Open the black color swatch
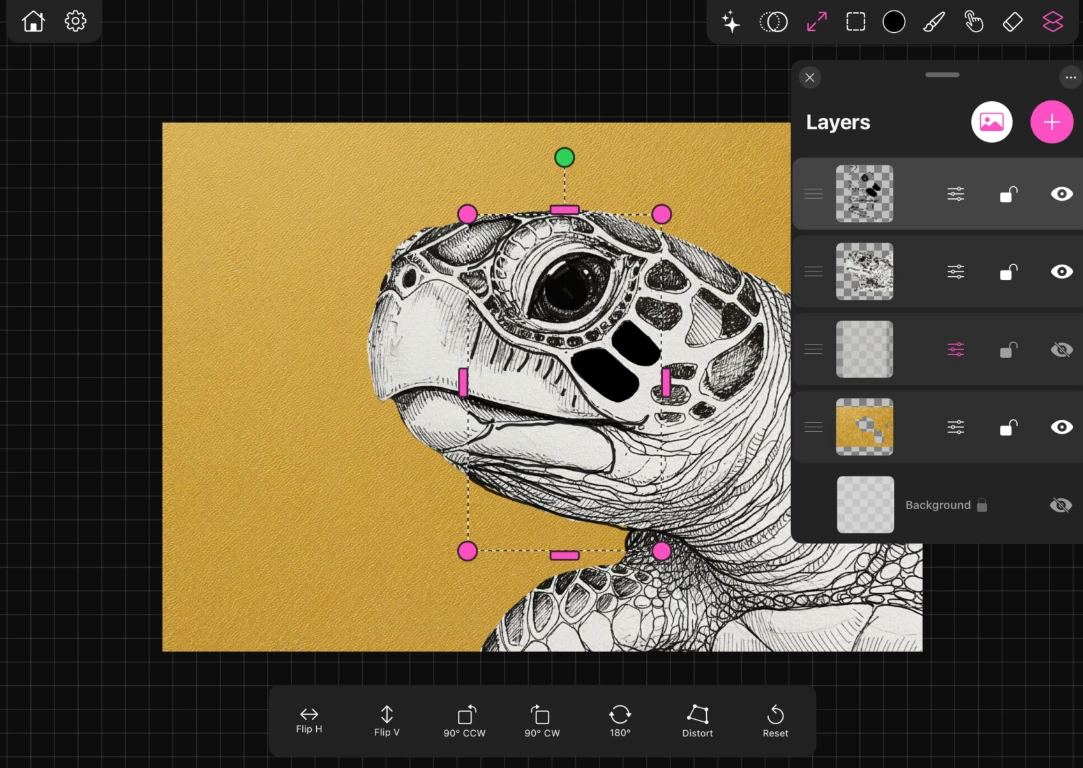The height and width of the screenshot is (768, 1083). 894,22
